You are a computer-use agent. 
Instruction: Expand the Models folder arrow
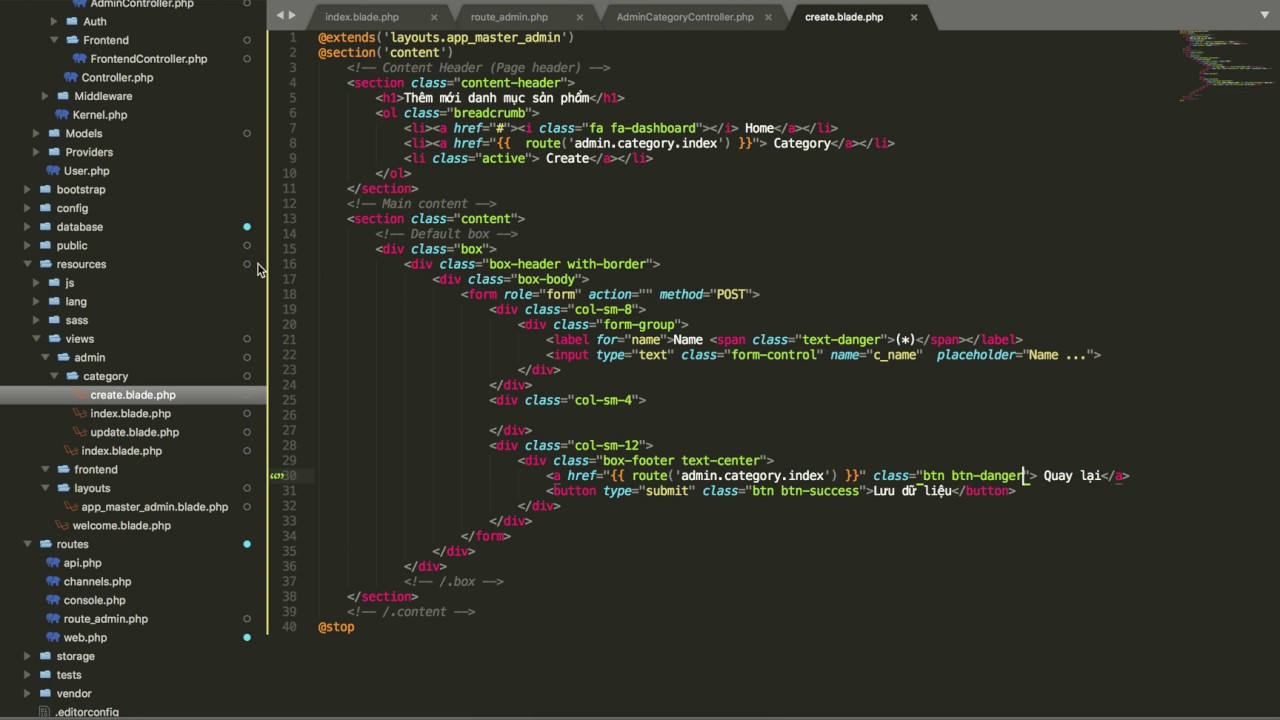pos(36,133)
